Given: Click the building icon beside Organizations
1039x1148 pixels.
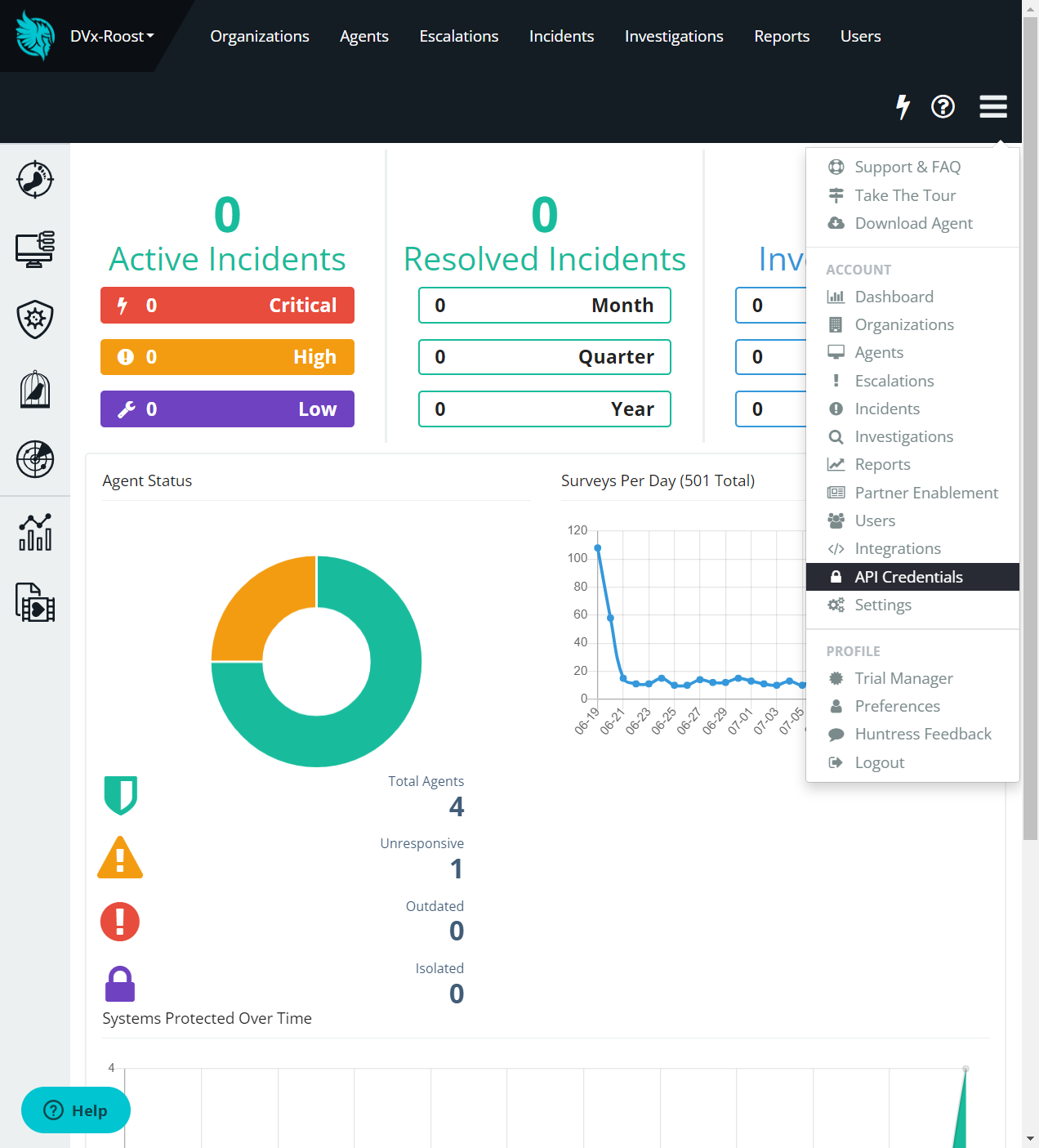Looking at the screenshot, I should click(836, 324).
